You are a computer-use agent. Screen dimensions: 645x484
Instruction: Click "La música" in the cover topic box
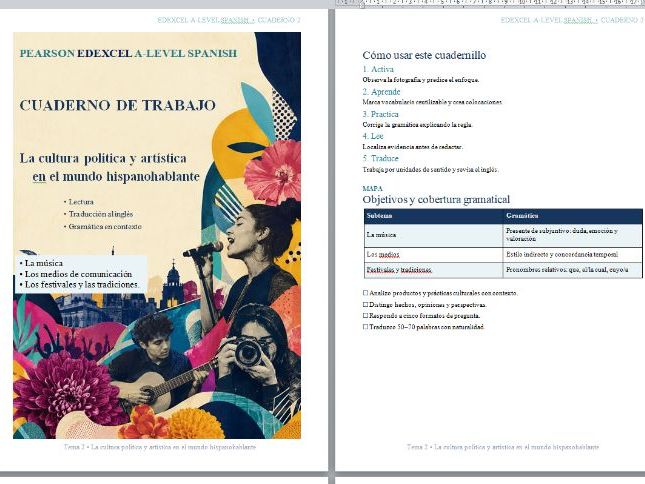(44, 263)
